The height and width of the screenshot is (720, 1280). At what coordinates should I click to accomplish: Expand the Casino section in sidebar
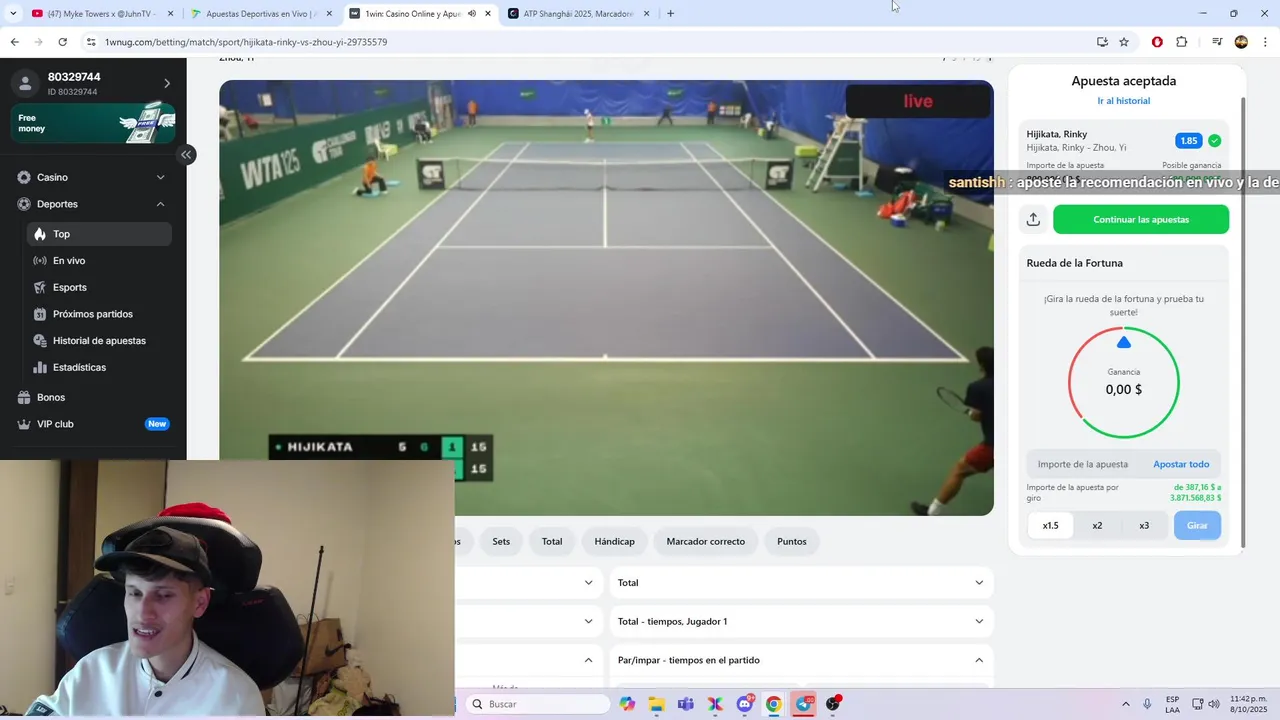(93, 177)
